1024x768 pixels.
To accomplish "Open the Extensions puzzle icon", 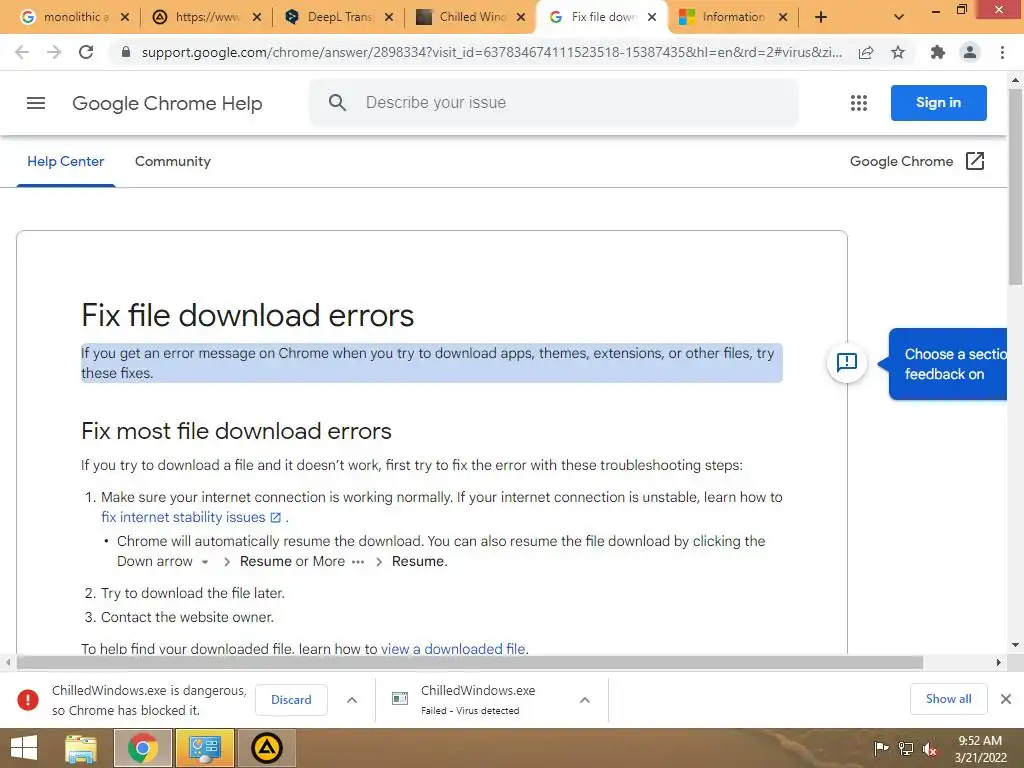I will (938, 52).
